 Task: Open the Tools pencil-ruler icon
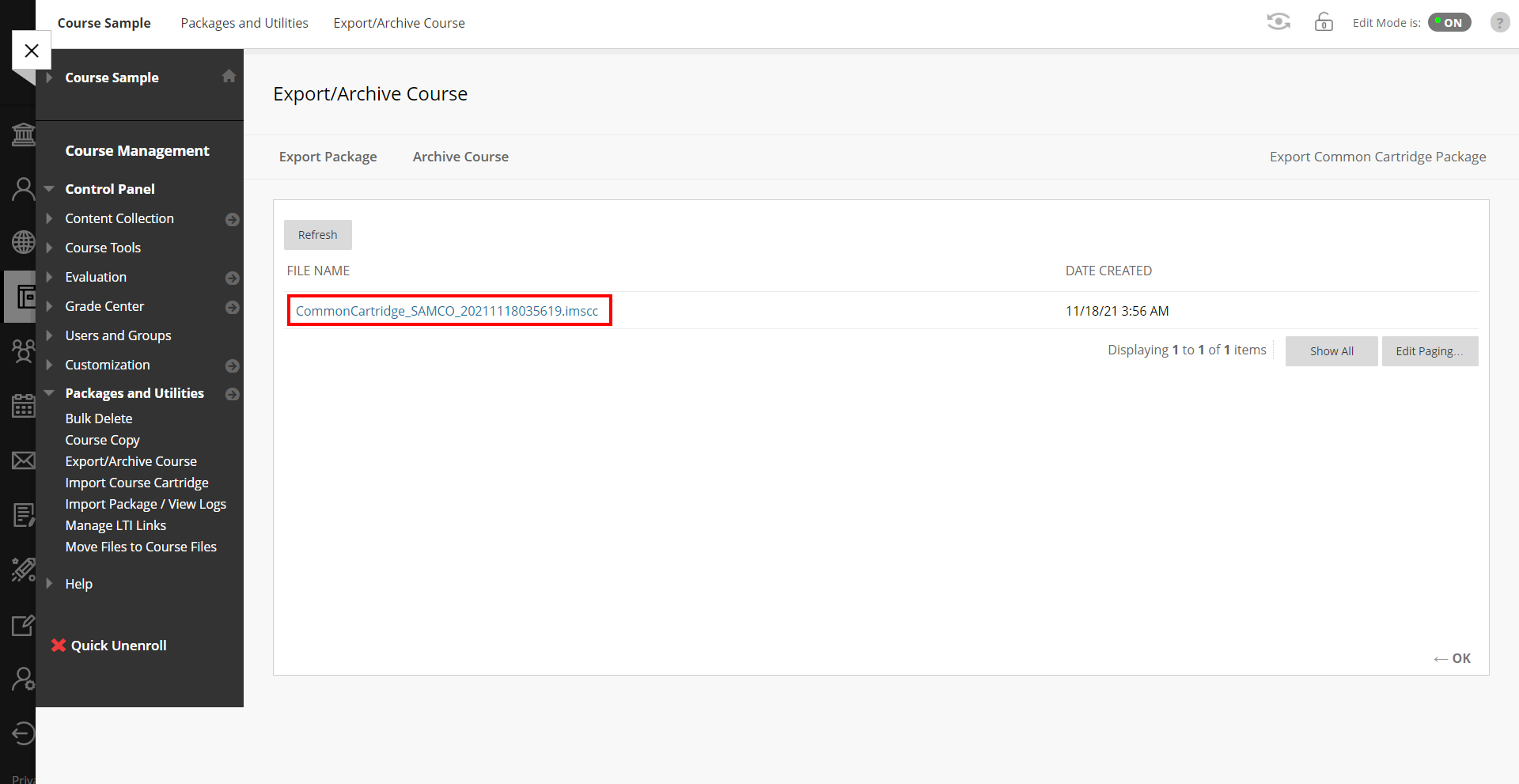pos(23,570)
